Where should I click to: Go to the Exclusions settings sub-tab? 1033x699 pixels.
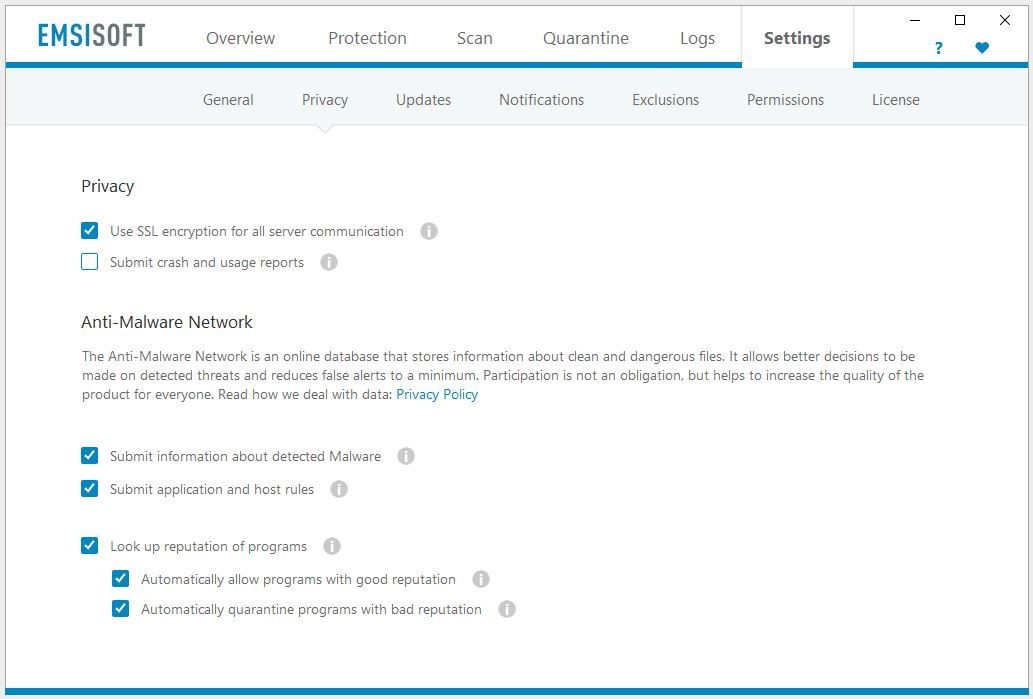[665, 100]
